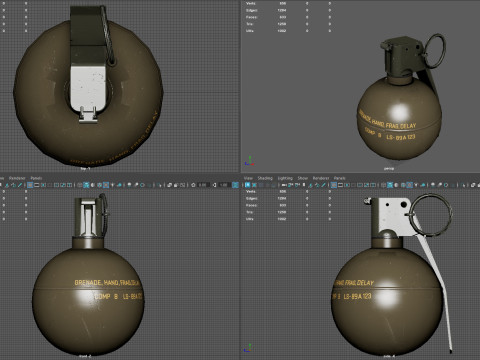Click Resolution Gate icon in side panel
Image resolution: width=480 pixels, height=360 pixels.
(347, 185)
